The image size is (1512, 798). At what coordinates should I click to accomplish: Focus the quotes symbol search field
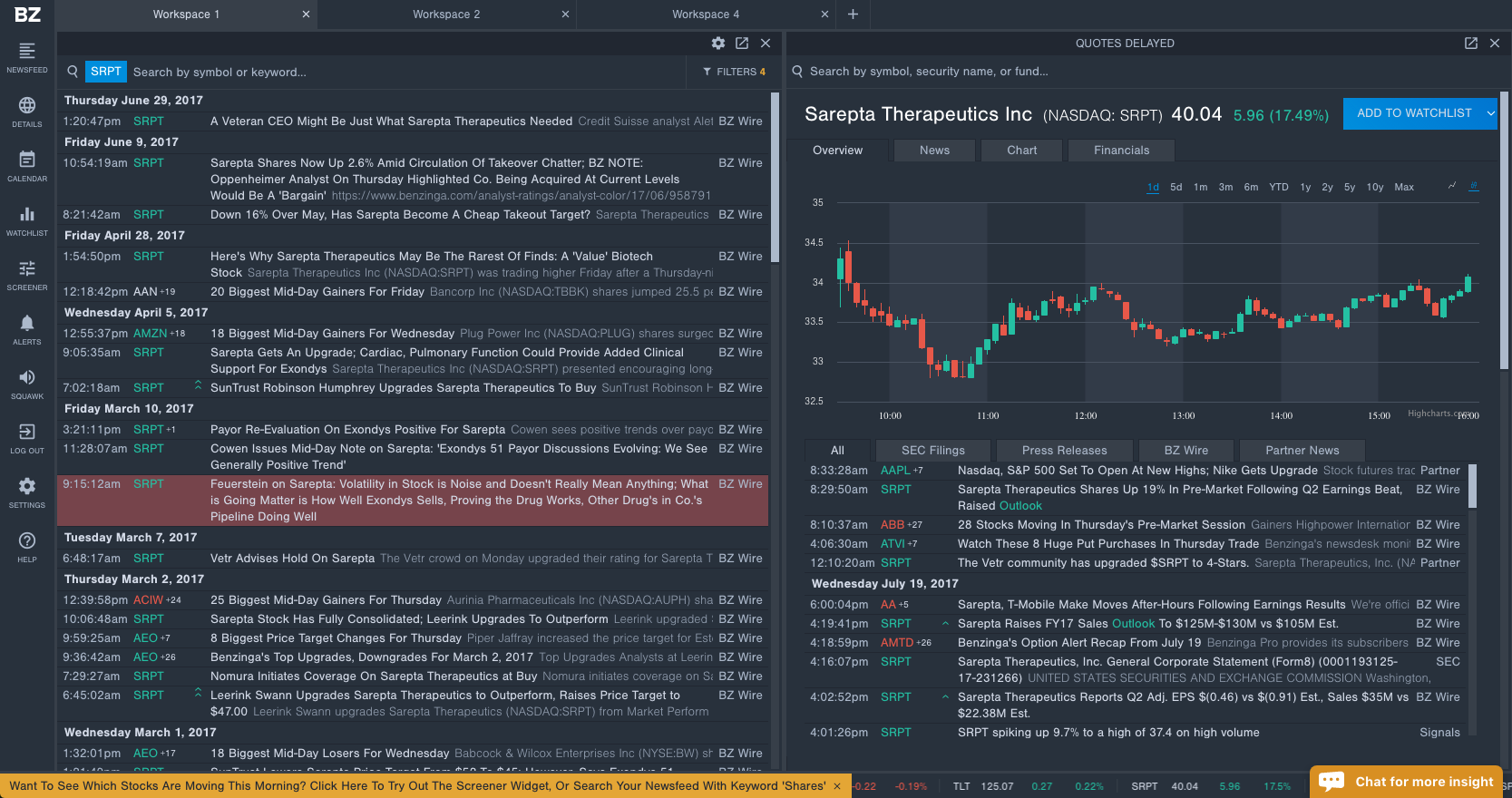pos(1143,71)
